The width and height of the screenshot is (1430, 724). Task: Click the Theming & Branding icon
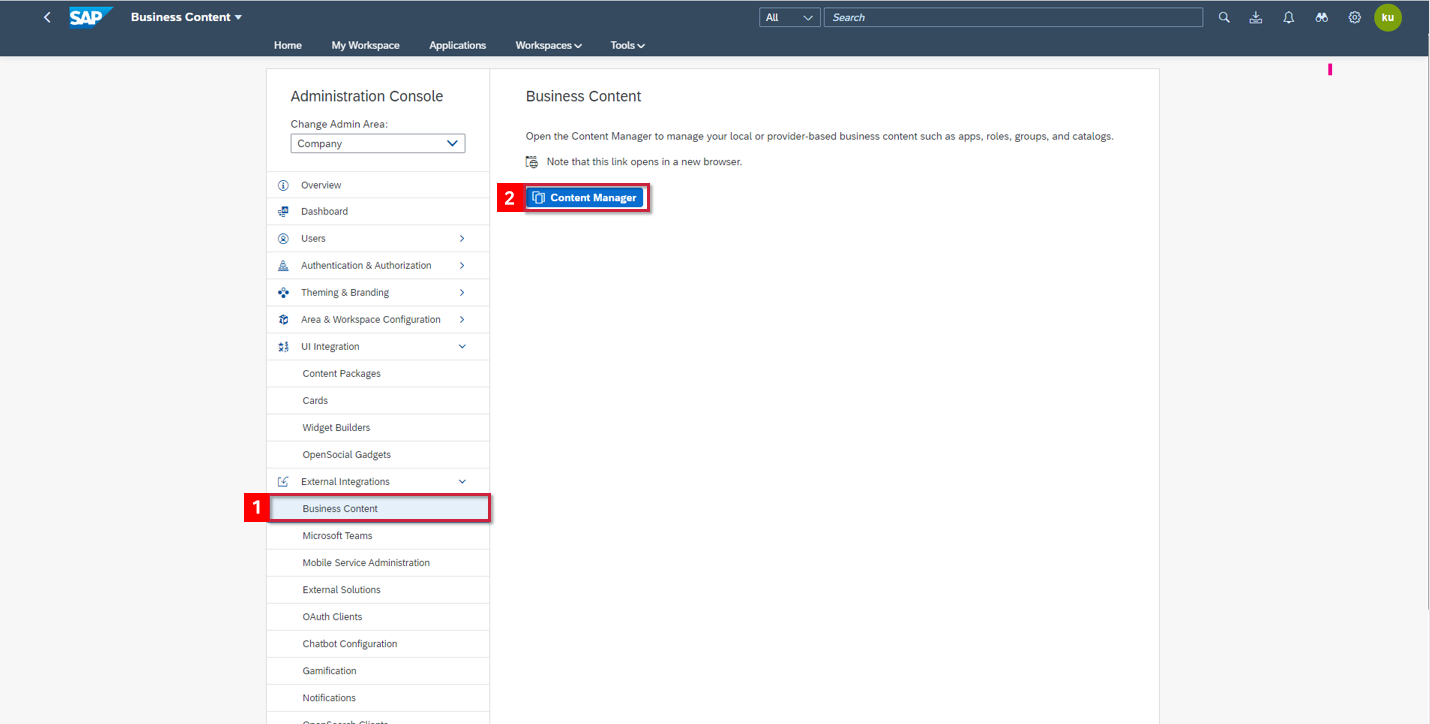tap(283, 293)
